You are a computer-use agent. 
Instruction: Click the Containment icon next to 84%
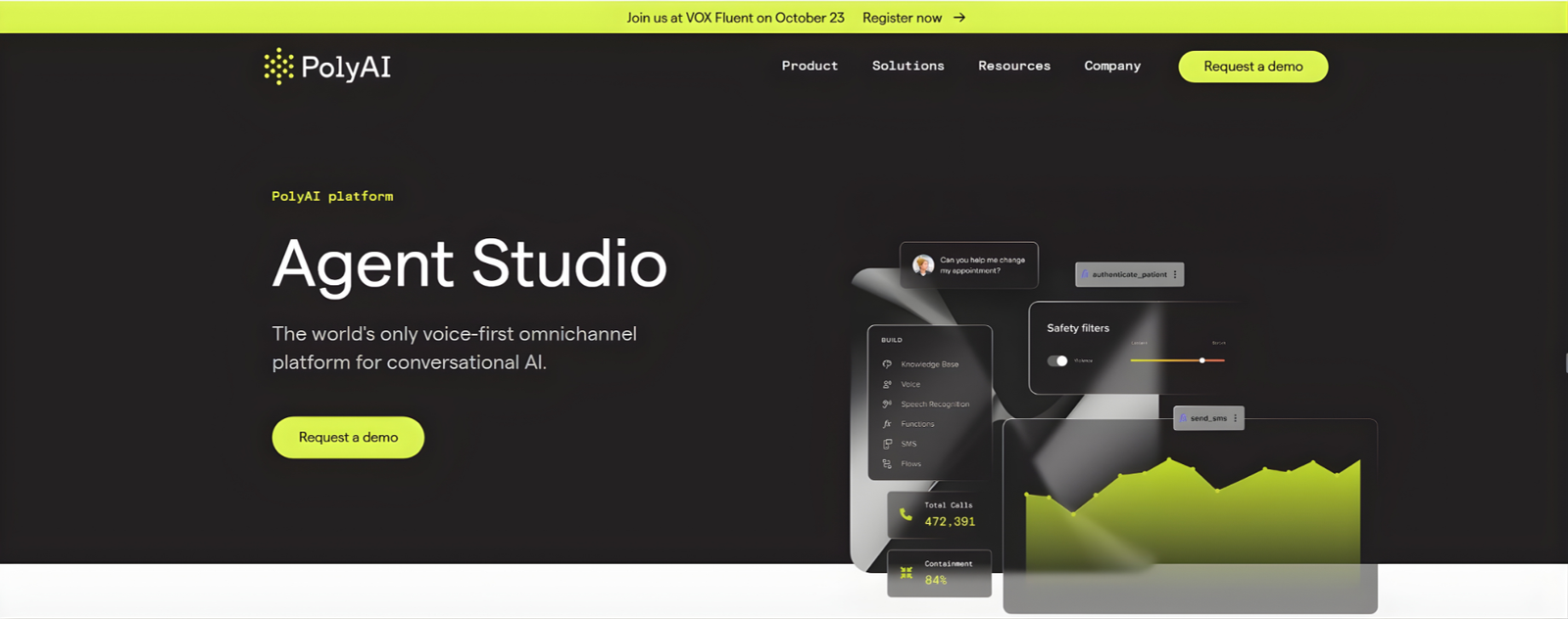click(x=906, y=573)
